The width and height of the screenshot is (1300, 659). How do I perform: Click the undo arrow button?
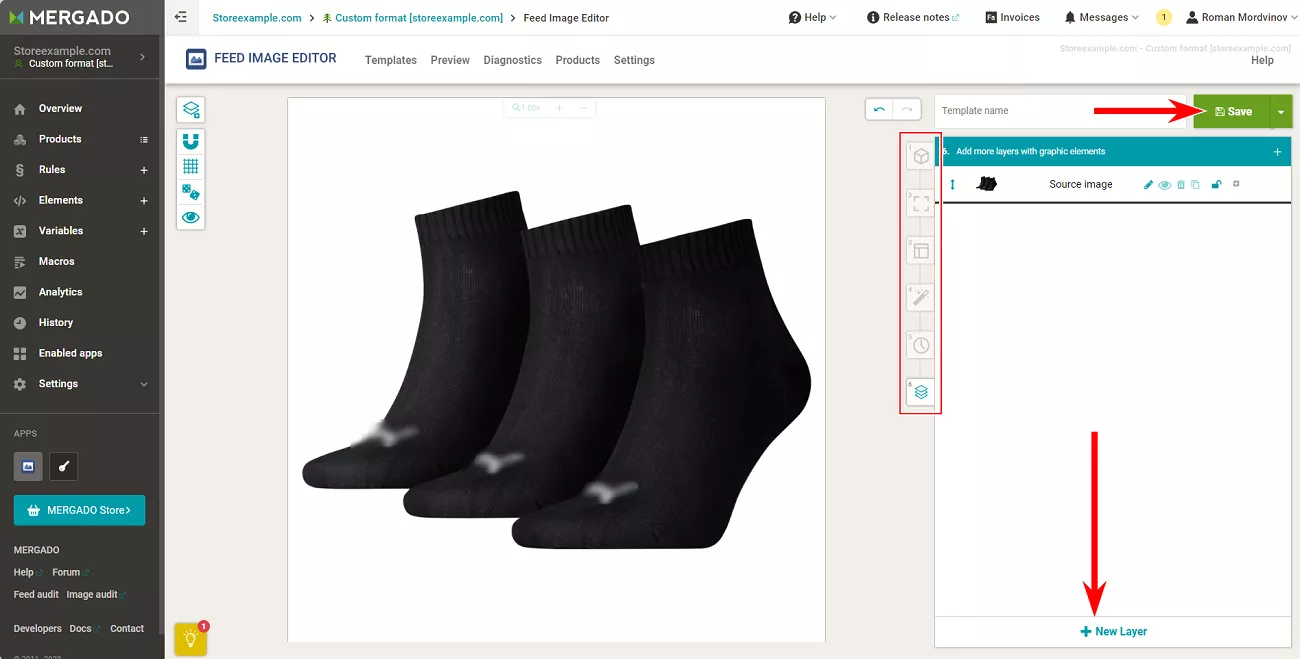[879, 109]
